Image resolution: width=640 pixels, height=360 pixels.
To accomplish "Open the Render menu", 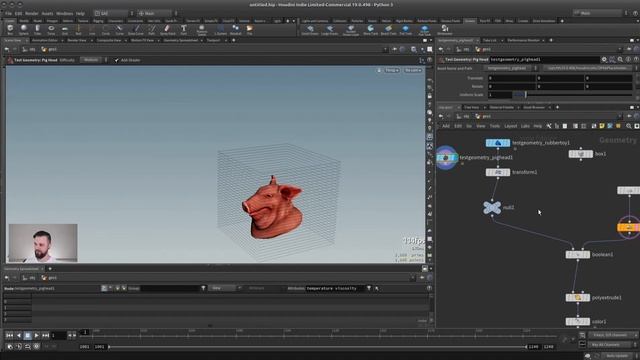I will pyautogui.click(x=32, y=13).
